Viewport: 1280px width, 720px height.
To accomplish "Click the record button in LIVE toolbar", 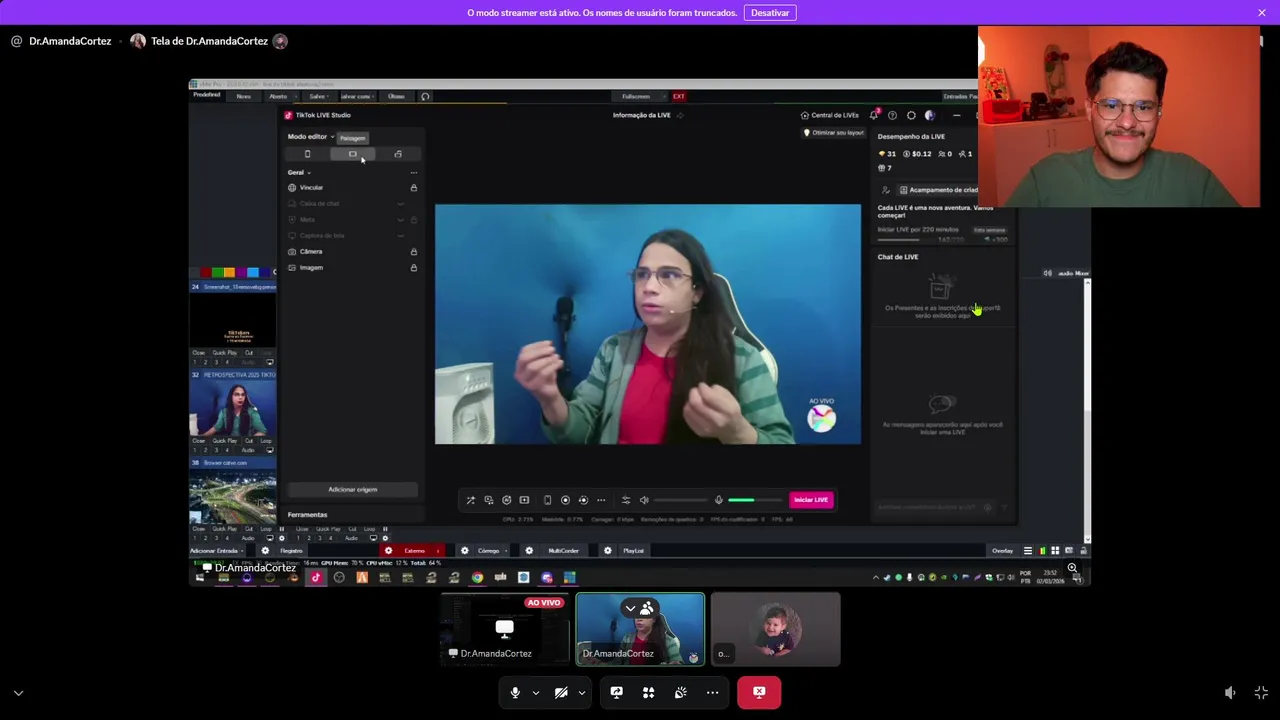I will point(565,500).
